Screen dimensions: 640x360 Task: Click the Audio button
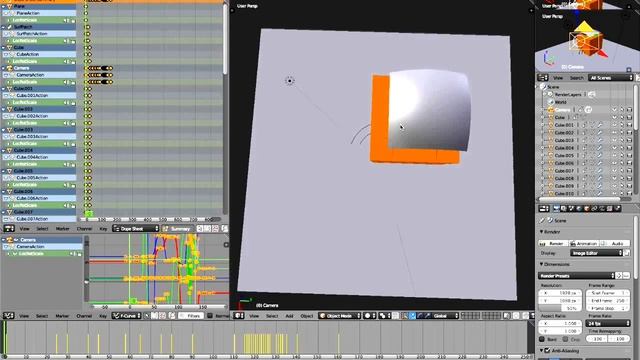pos(615,243)
